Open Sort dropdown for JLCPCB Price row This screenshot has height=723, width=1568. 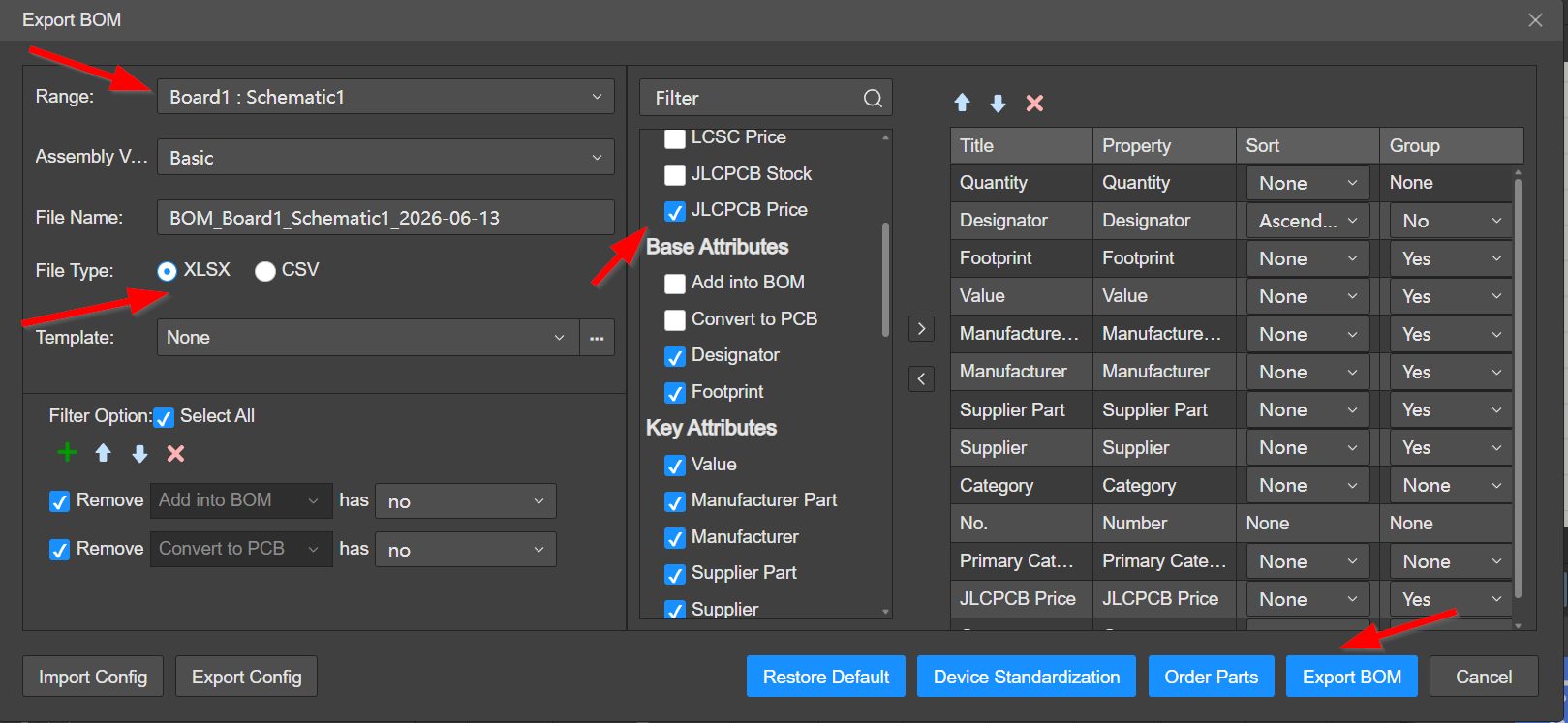[1307, 599]
